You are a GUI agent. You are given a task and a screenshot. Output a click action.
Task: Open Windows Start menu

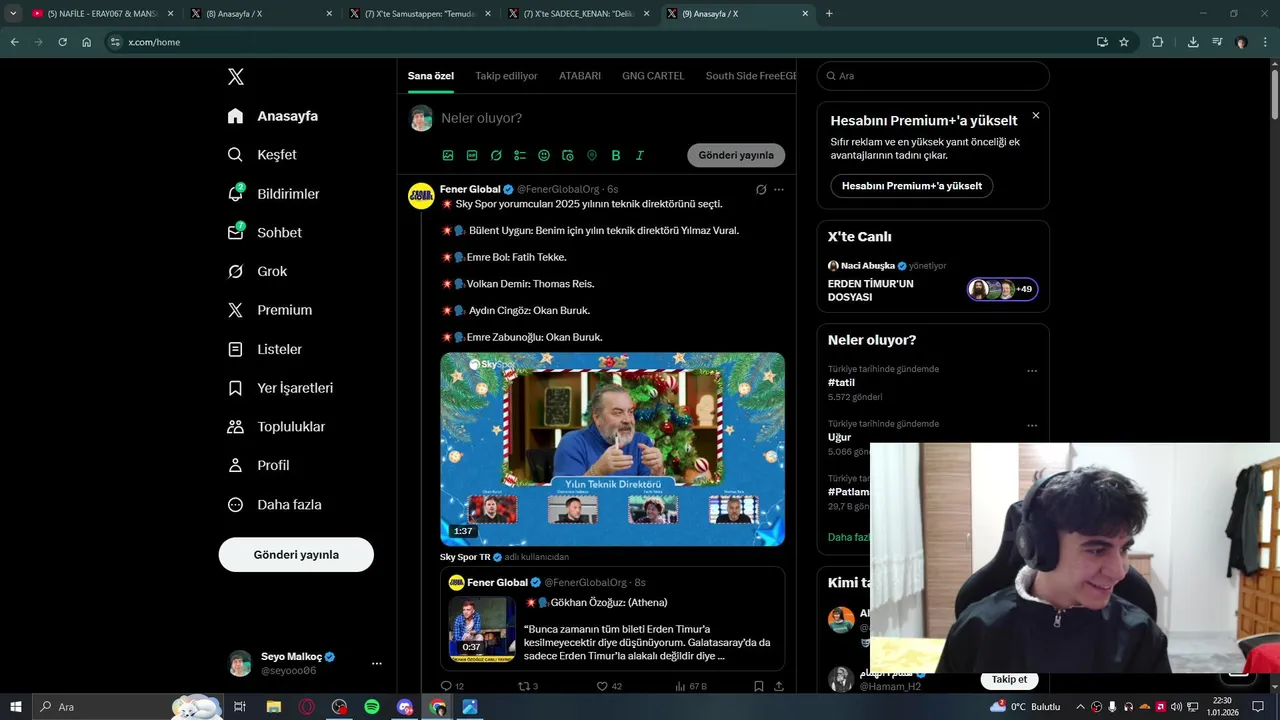point(16,707)
